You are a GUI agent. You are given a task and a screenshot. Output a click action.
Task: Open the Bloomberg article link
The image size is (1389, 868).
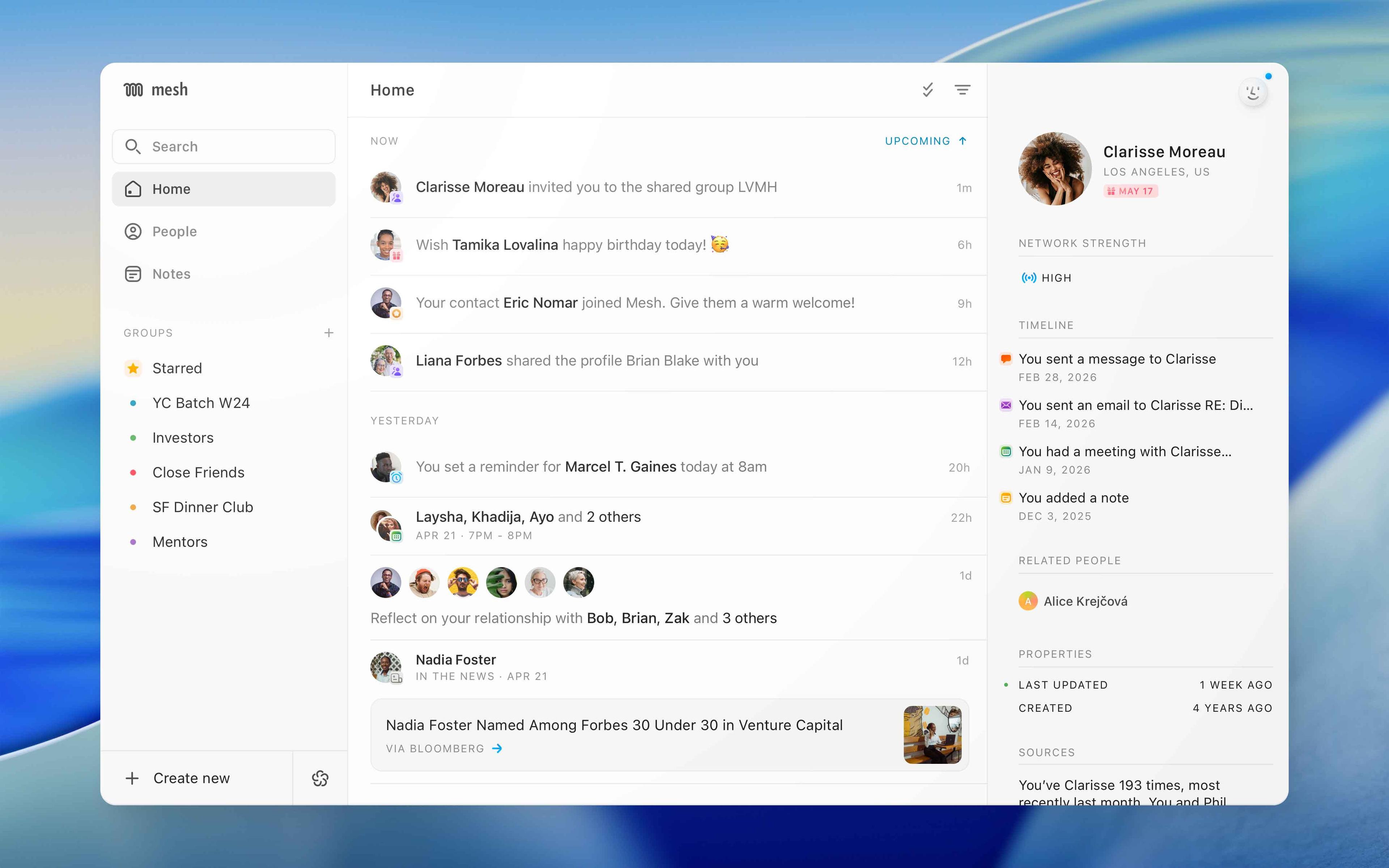coord(444,748)
